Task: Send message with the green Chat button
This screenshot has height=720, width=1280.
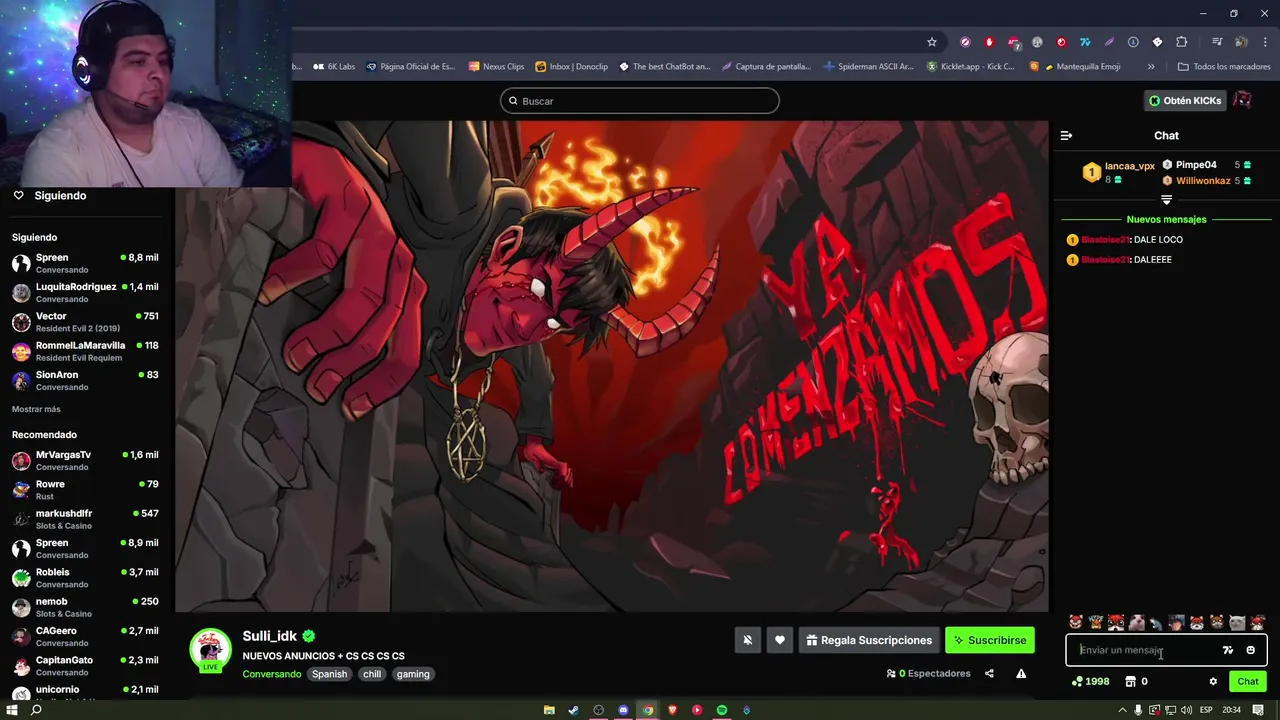Action: pyautogui.click(x=1248, y=682)
